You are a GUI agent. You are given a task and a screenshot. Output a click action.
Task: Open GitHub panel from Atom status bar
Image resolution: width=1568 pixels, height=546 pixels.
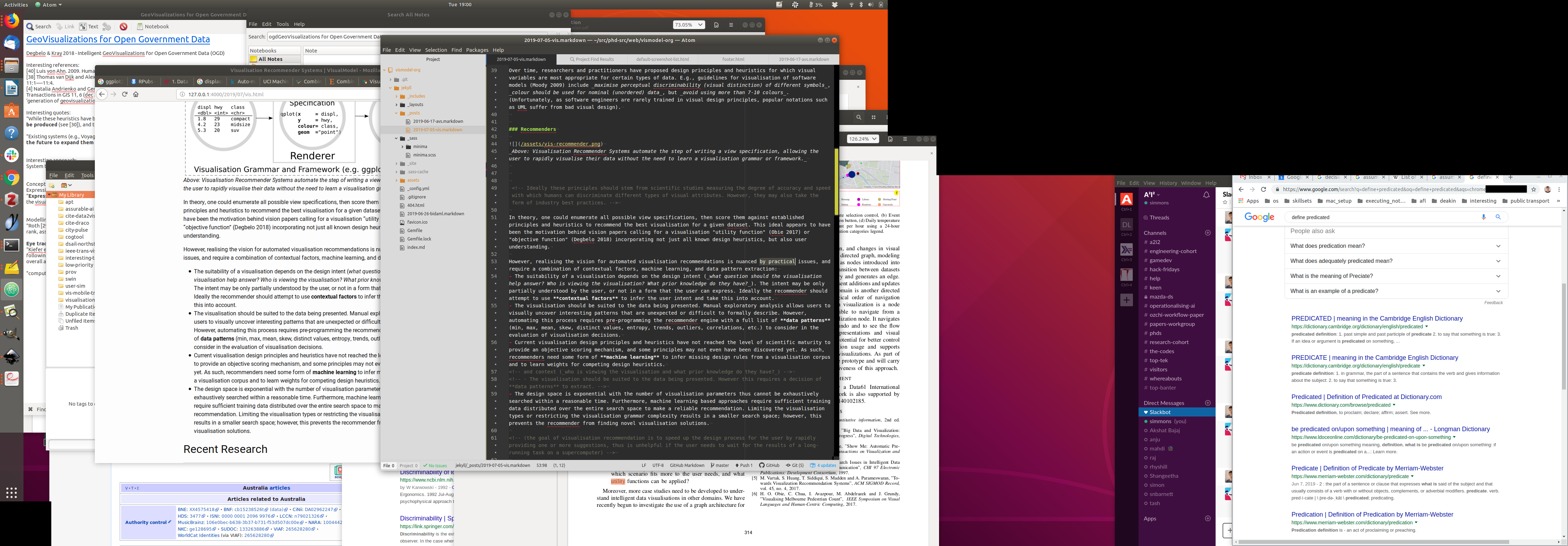tap(769, 465)
